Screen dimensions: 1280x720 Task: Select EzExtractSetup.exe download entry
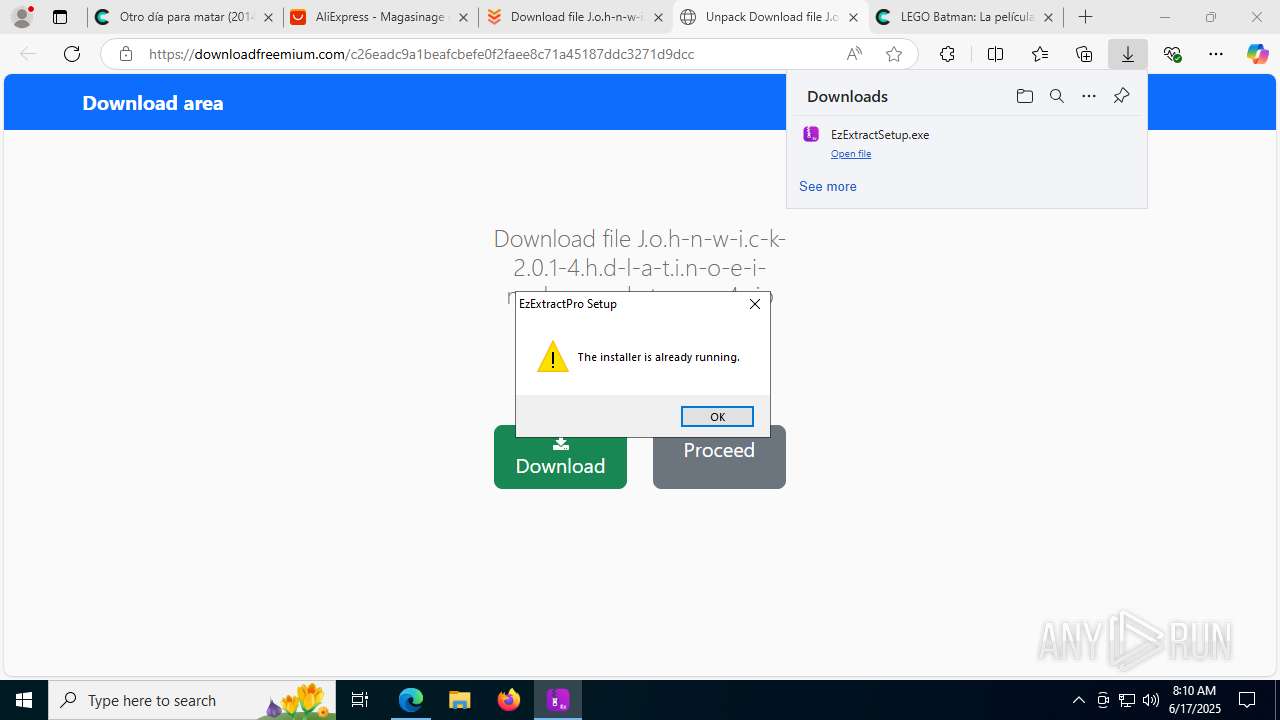pyautogui.click(x=967, y=143)
